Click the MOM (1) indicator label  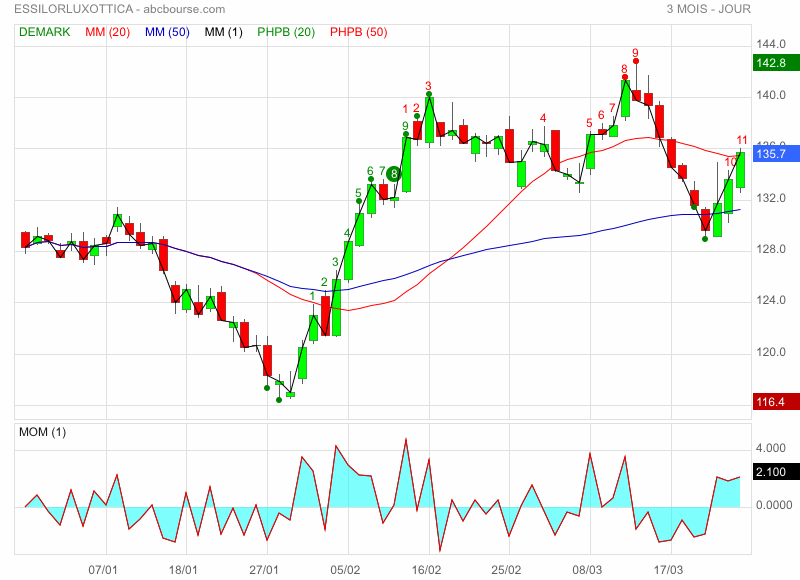tap(42, 432)
